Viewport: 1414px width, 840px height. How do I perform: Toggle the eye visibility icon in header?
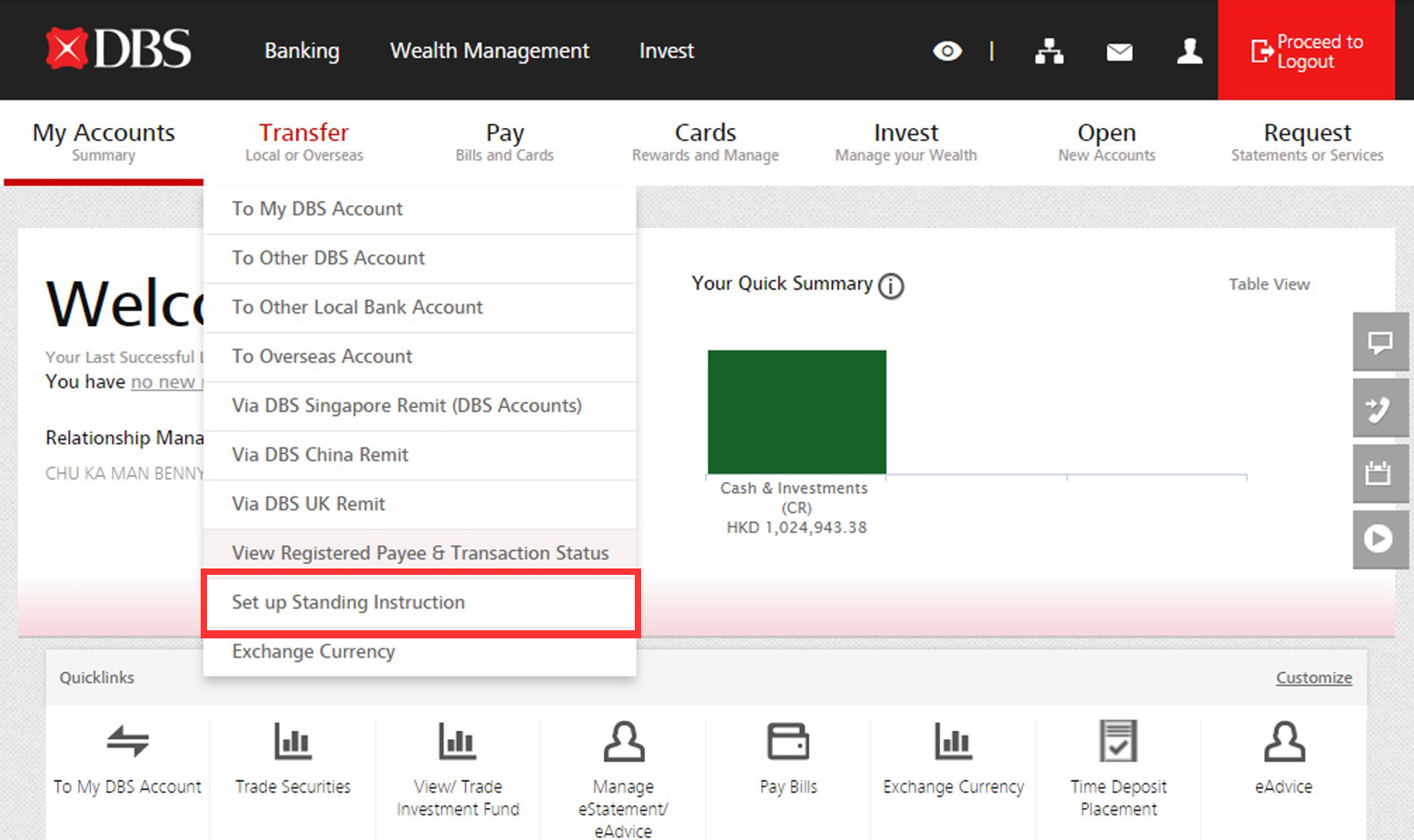(x=947, y=51)
